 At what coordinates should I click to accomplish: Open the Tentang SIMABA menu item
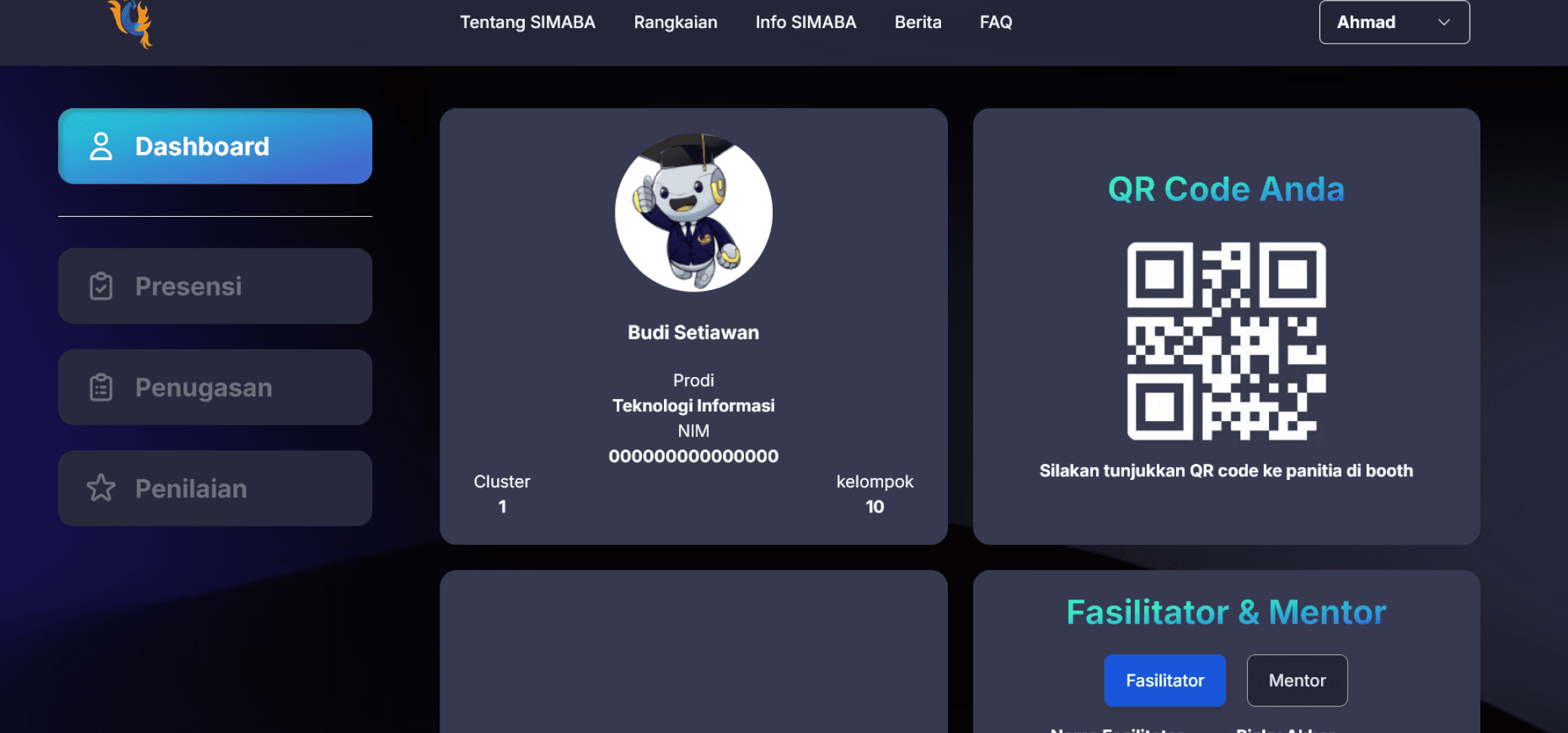pyautogui.click(x=527, y=22)
